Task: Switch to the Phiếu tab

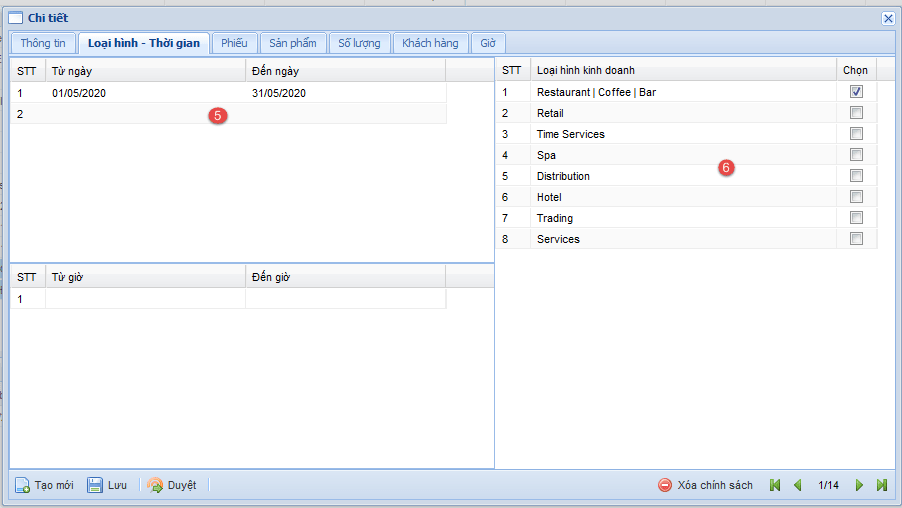Action: pos(234,43)
